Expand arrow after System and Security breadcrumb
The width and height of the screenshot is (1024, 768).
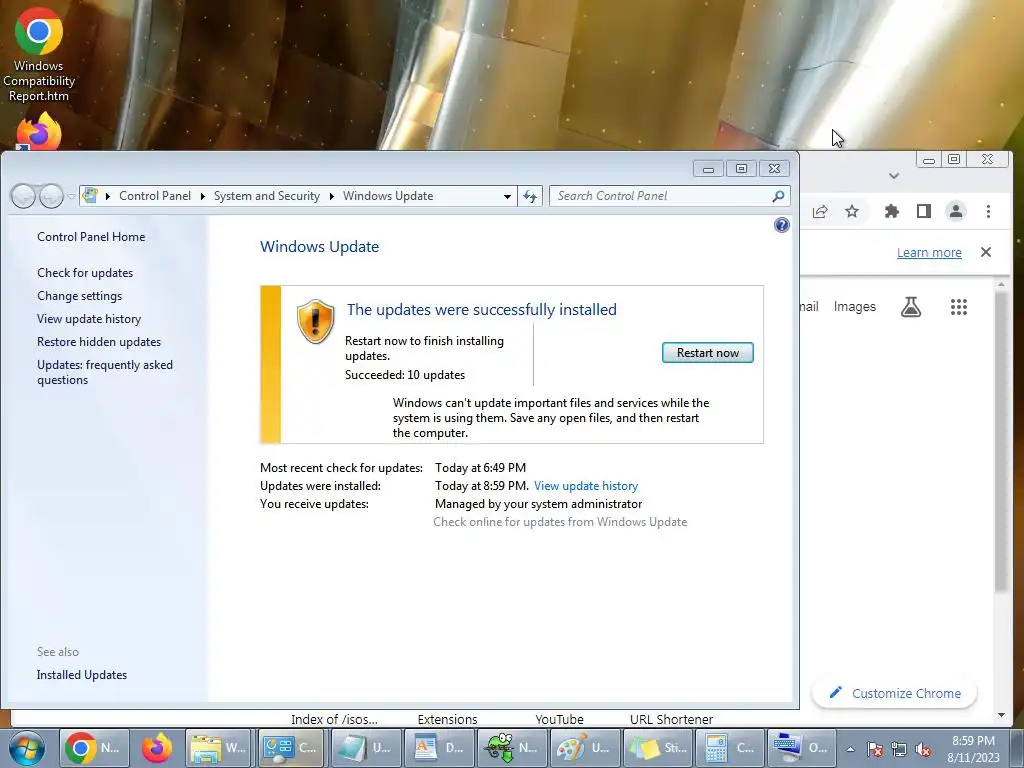coord(332,196)
